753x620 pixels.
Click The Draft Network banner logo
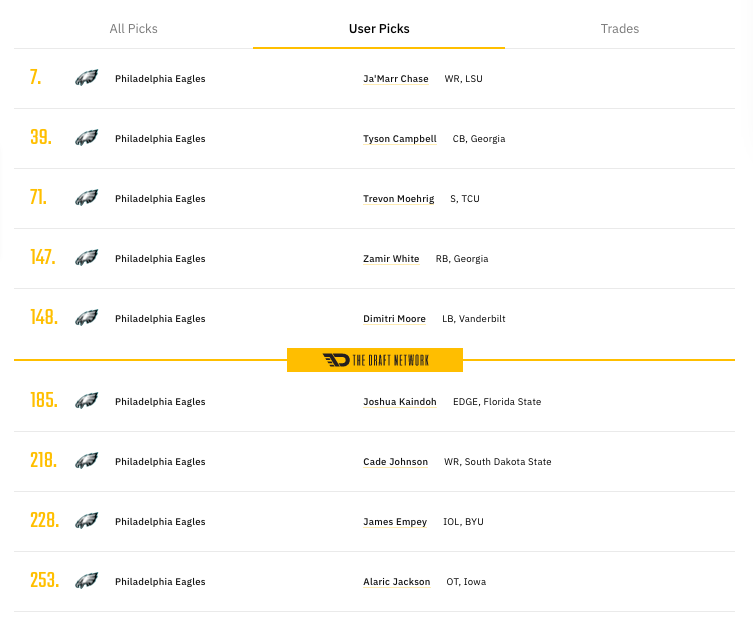(375, 360)
